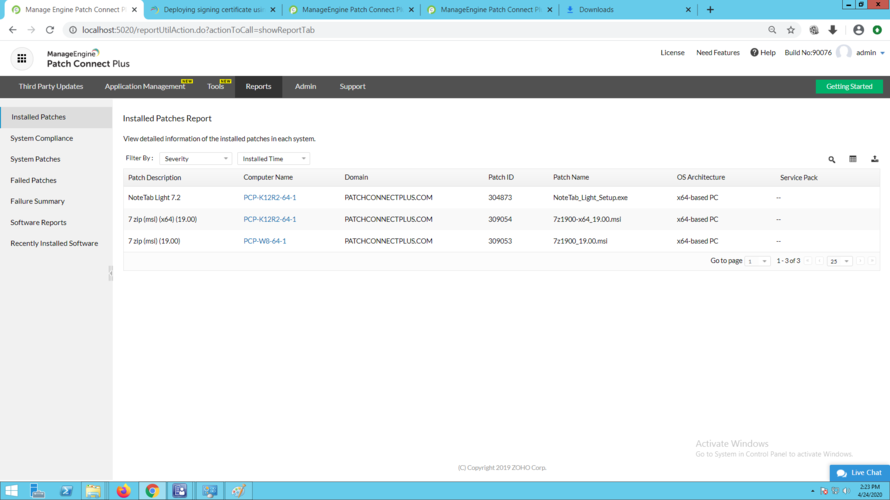
Task: Open Firefox from the taskbar
Action: 123,491
